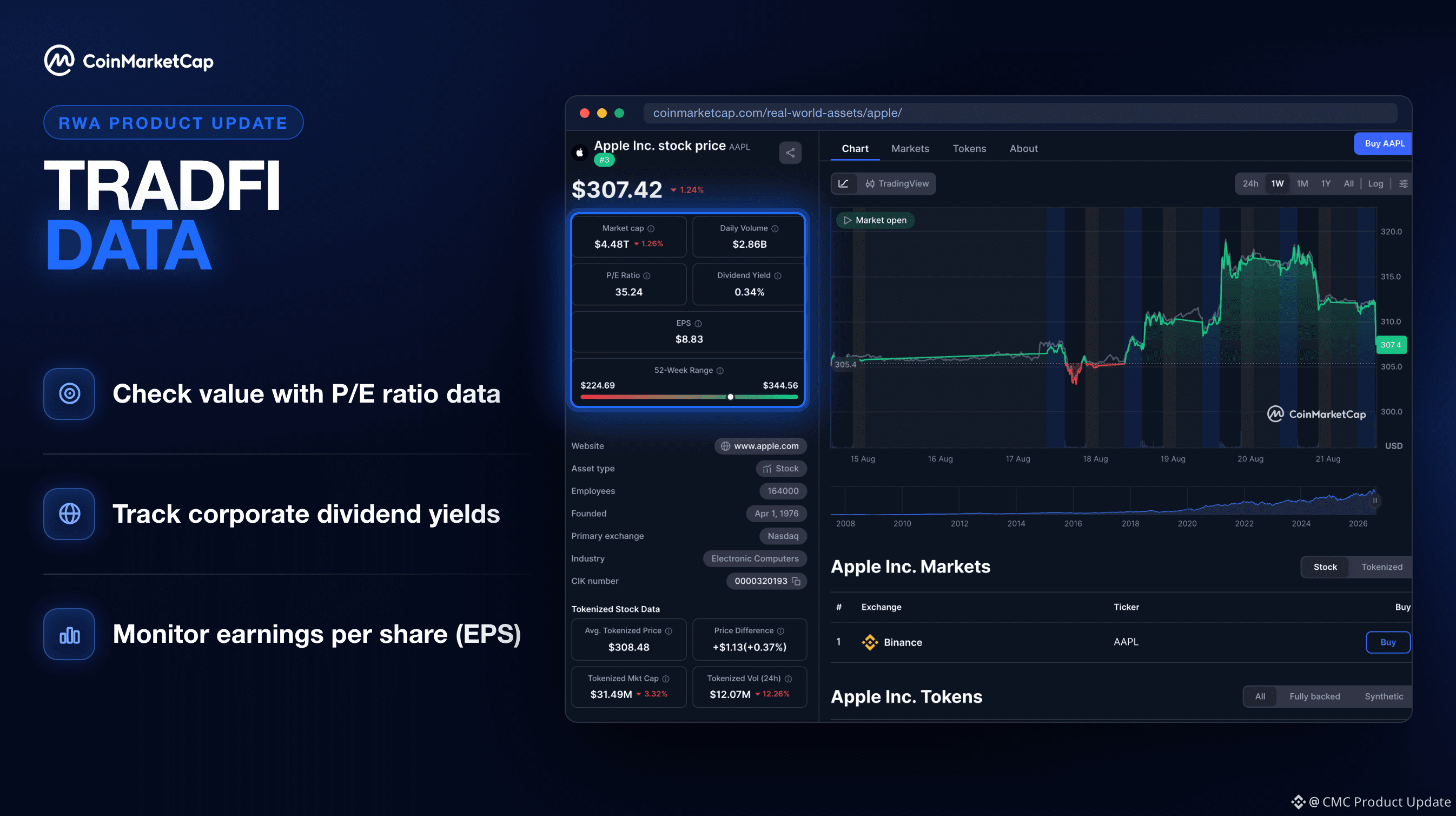Viewport: 1456px width, 816px height.
Task: Click the Electronic Computers industry tag
Action: click(x=755, y=559)
